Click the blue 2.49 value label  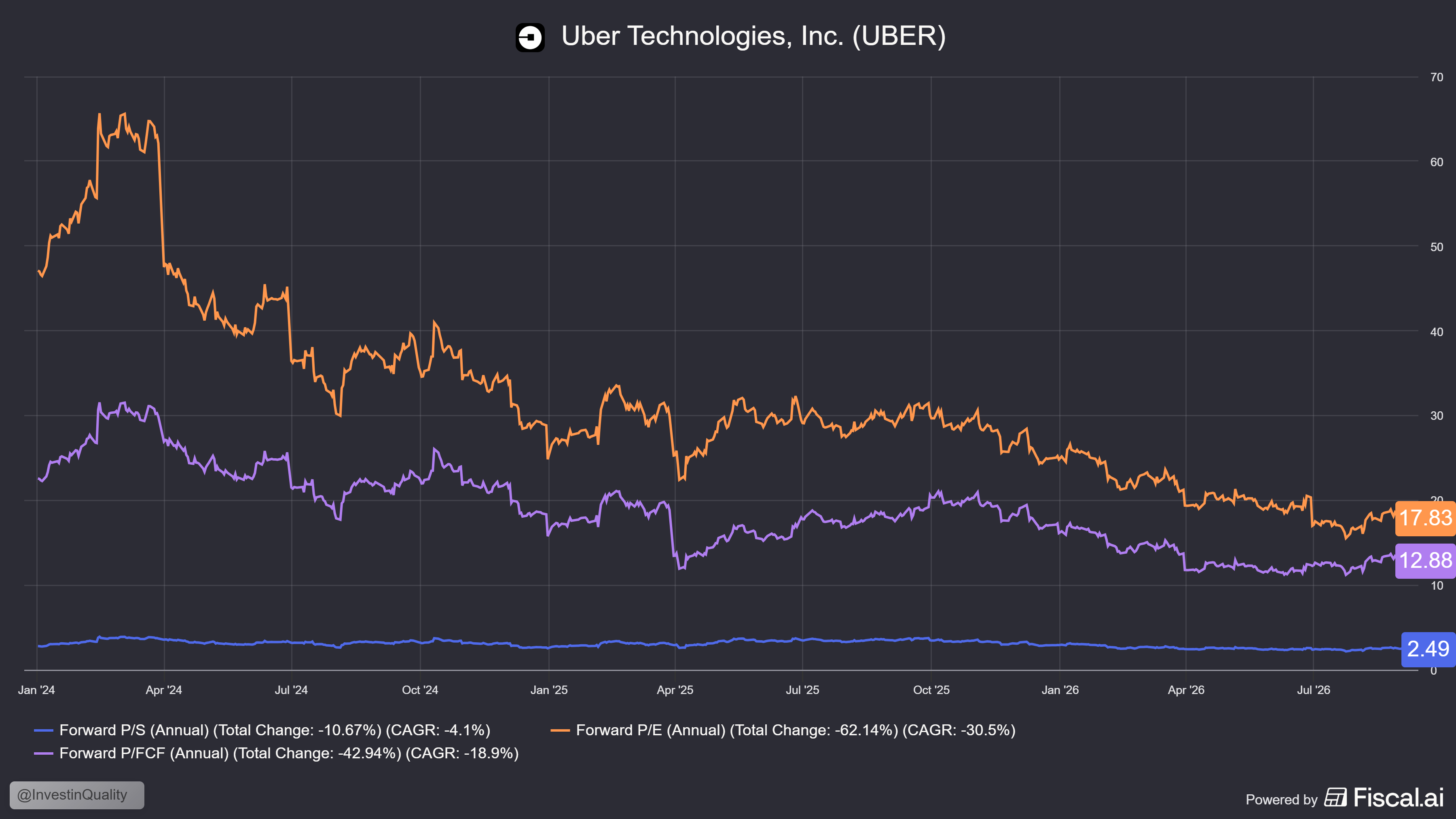click(x=1428, y=649)
